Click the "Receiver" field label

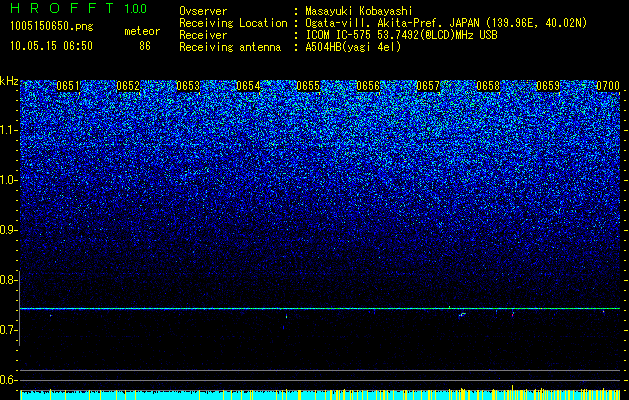(203, 35)
